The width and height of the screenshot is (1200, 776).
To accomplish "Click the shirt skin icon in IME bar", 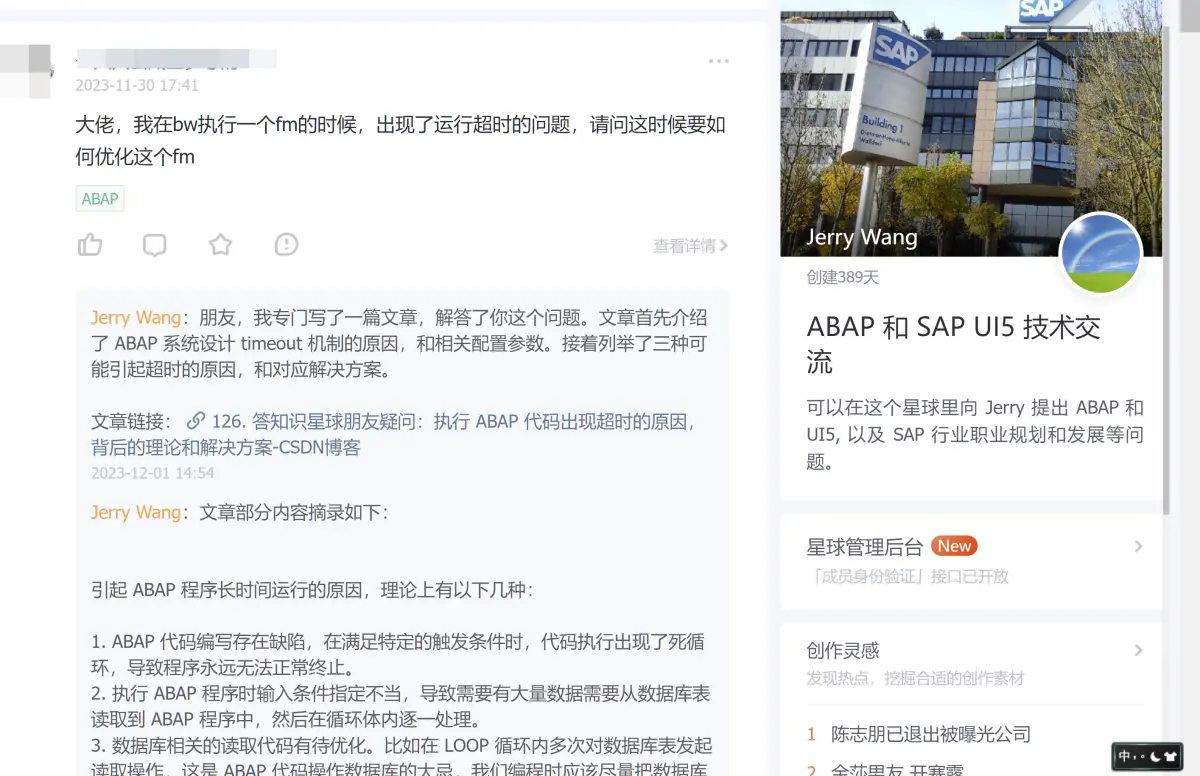I will pyautogui.click(x=1171, y=756).
